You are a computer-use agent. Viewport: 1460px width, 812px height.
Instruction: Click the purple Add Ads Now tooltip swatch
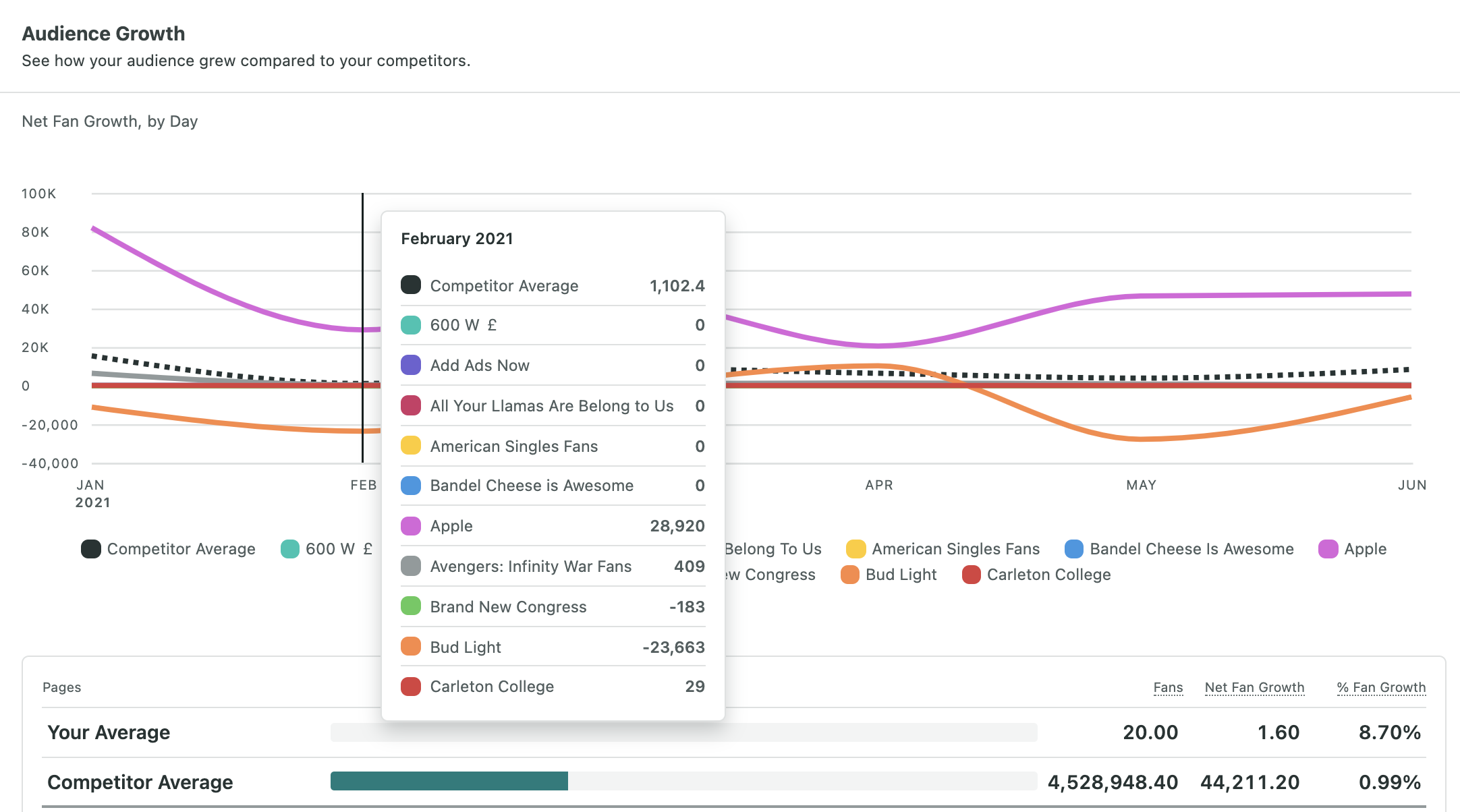coord(411,366)
